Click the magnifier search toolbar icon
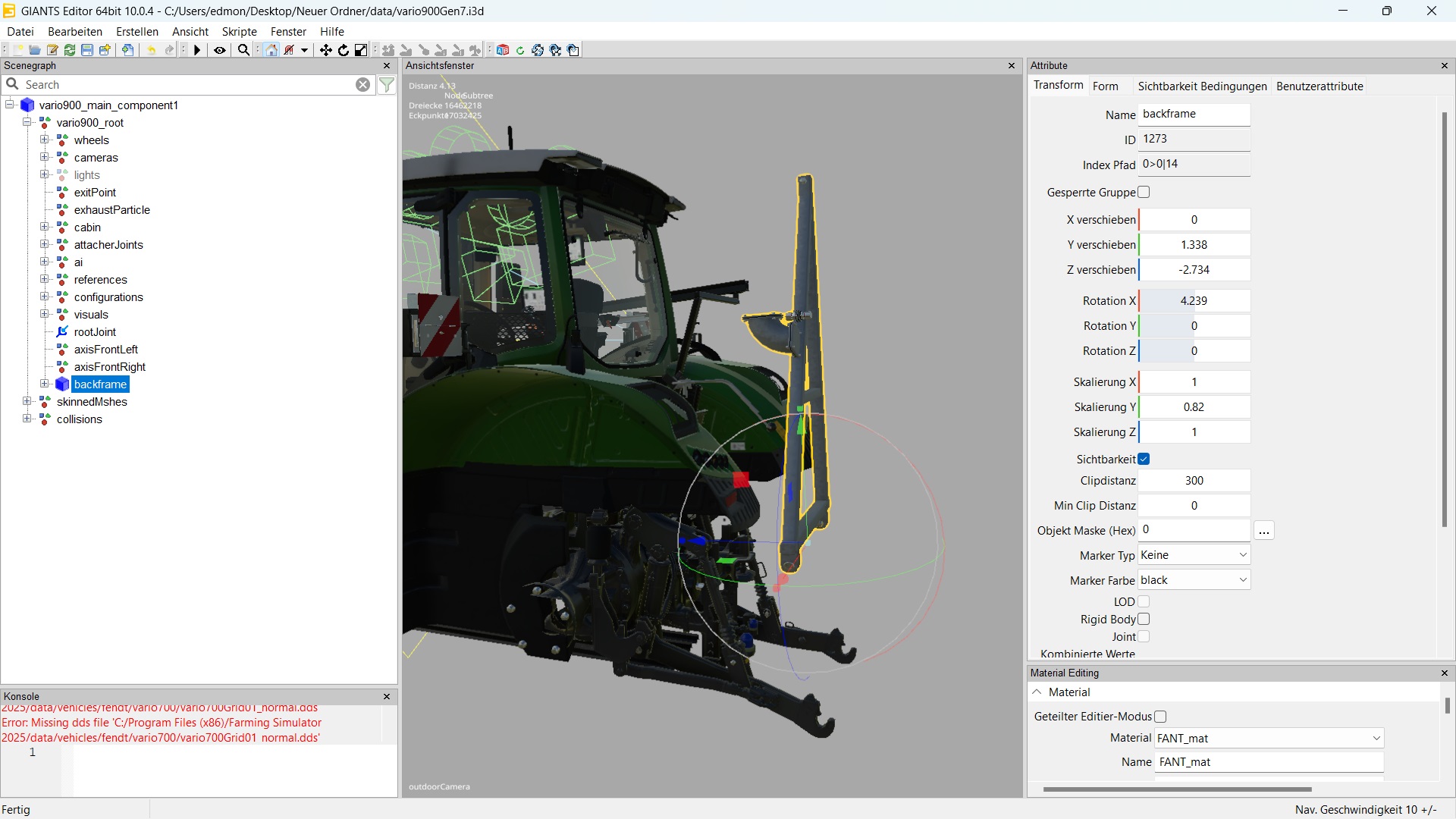1456x819 pixels. pyautogui.click(x=243, y=50)
